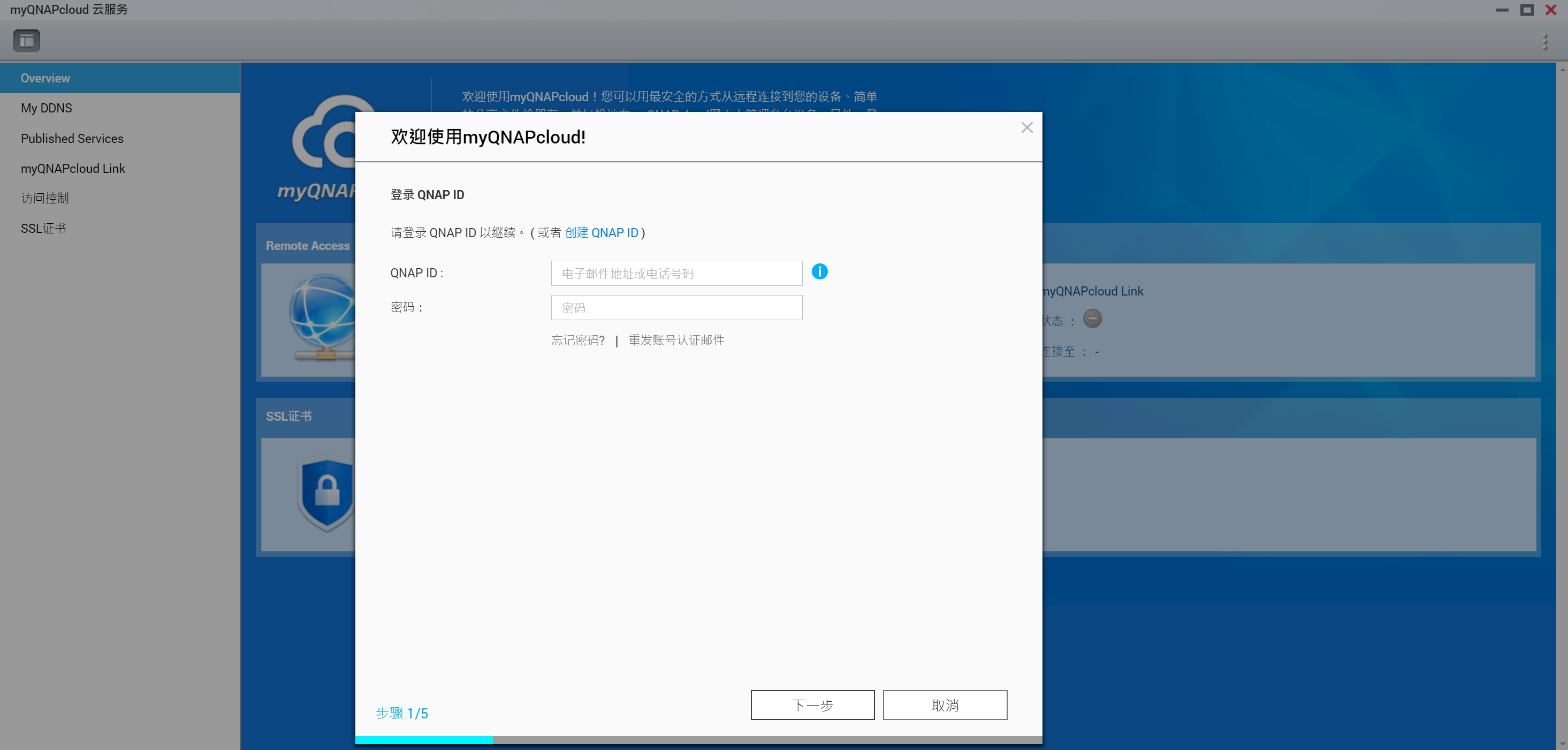1568x750 pixels.
Task: Click the myQNAPcloud Link label in background panel
Action: point(1093,291)
